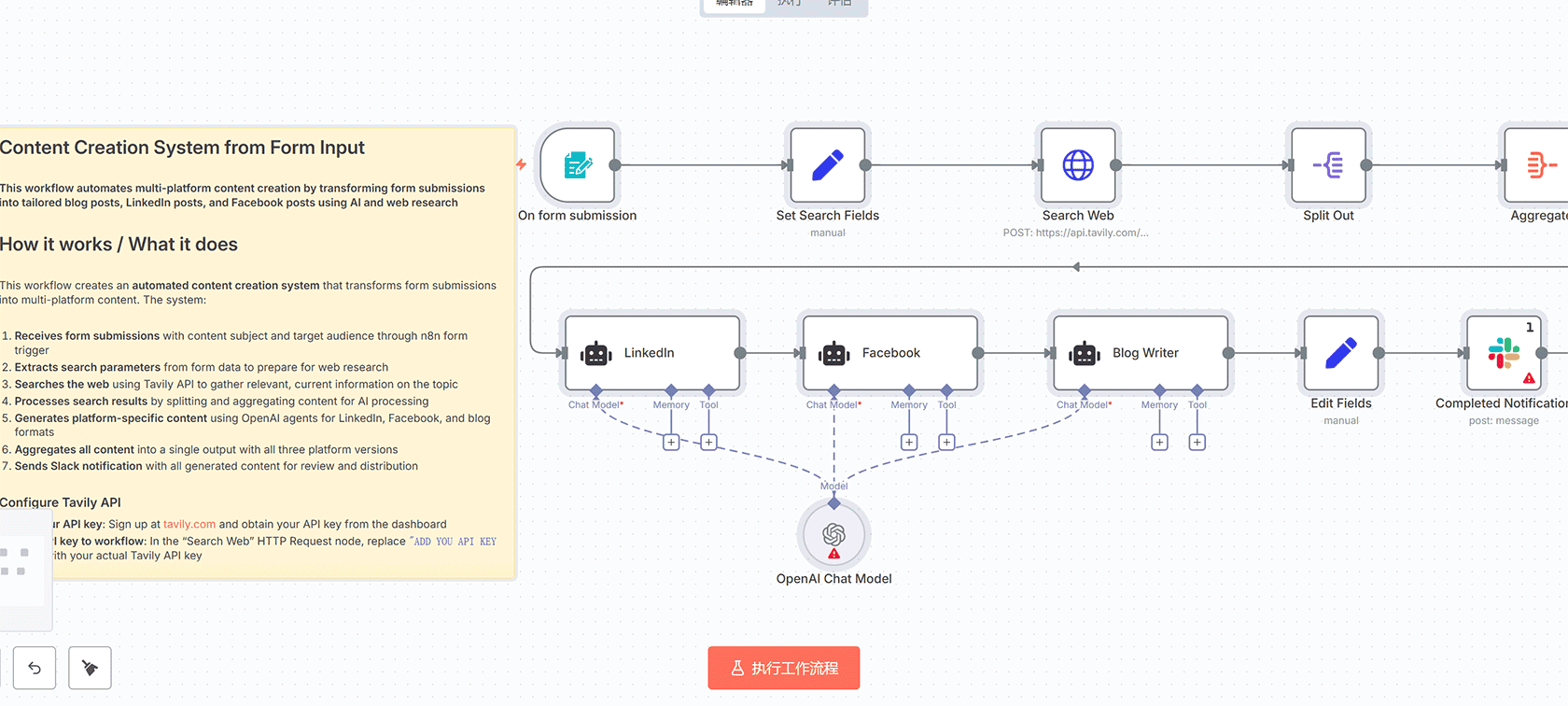The height and width of the screenshot is (706, 1568).
Task: Select the LinkedIn agent node
Action: (x=651, y=353)
